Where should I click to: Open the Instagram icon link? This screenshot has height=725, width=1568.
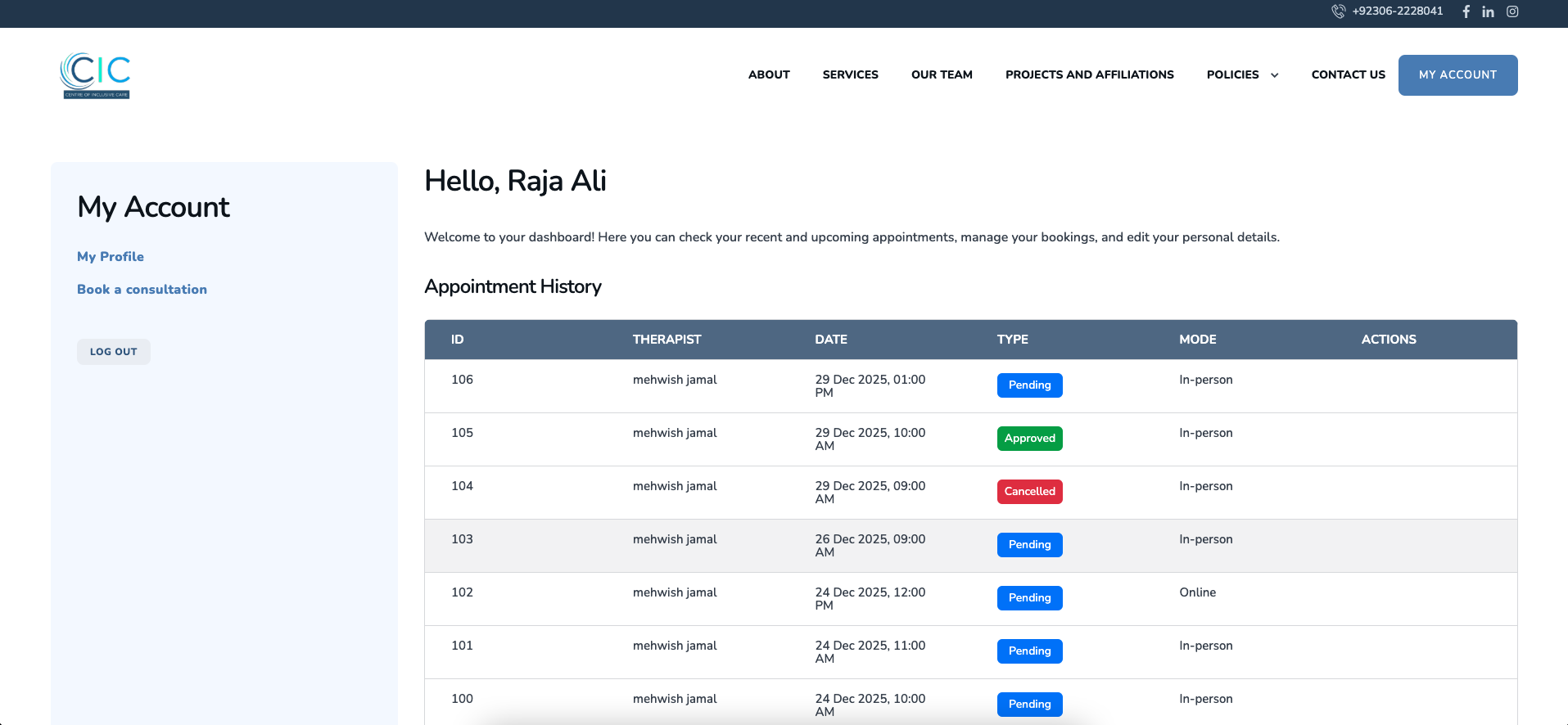(1512, 11)
